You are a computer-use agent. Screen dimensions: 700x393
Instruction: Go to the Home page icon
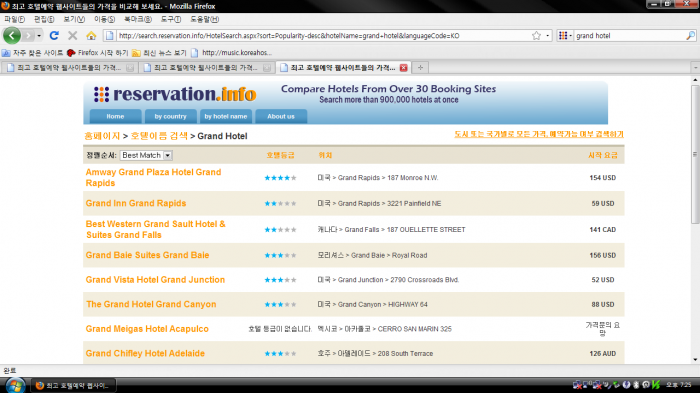coord(91,35)
